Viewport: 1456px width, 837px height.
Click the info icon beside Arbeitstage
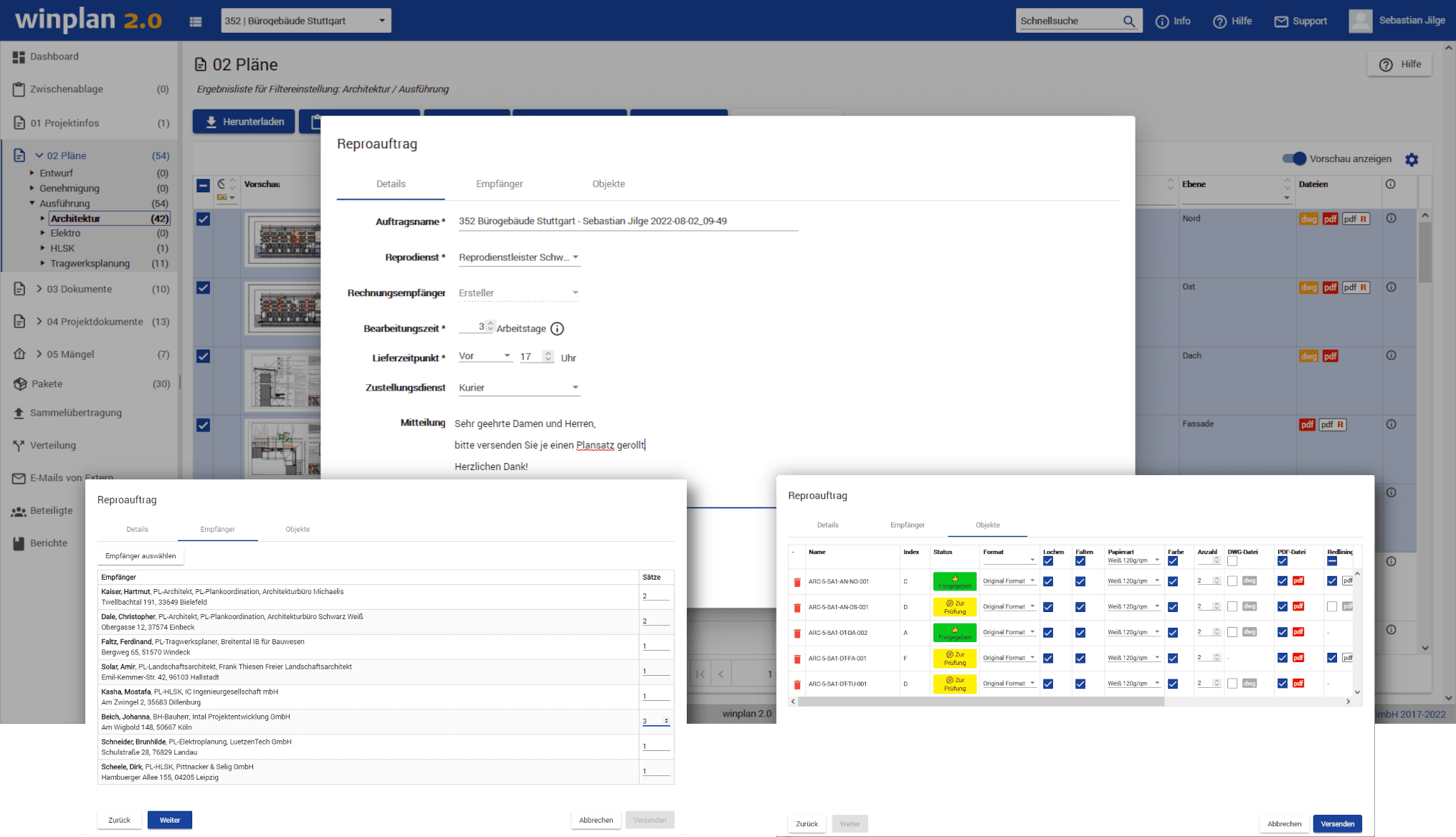557,328
